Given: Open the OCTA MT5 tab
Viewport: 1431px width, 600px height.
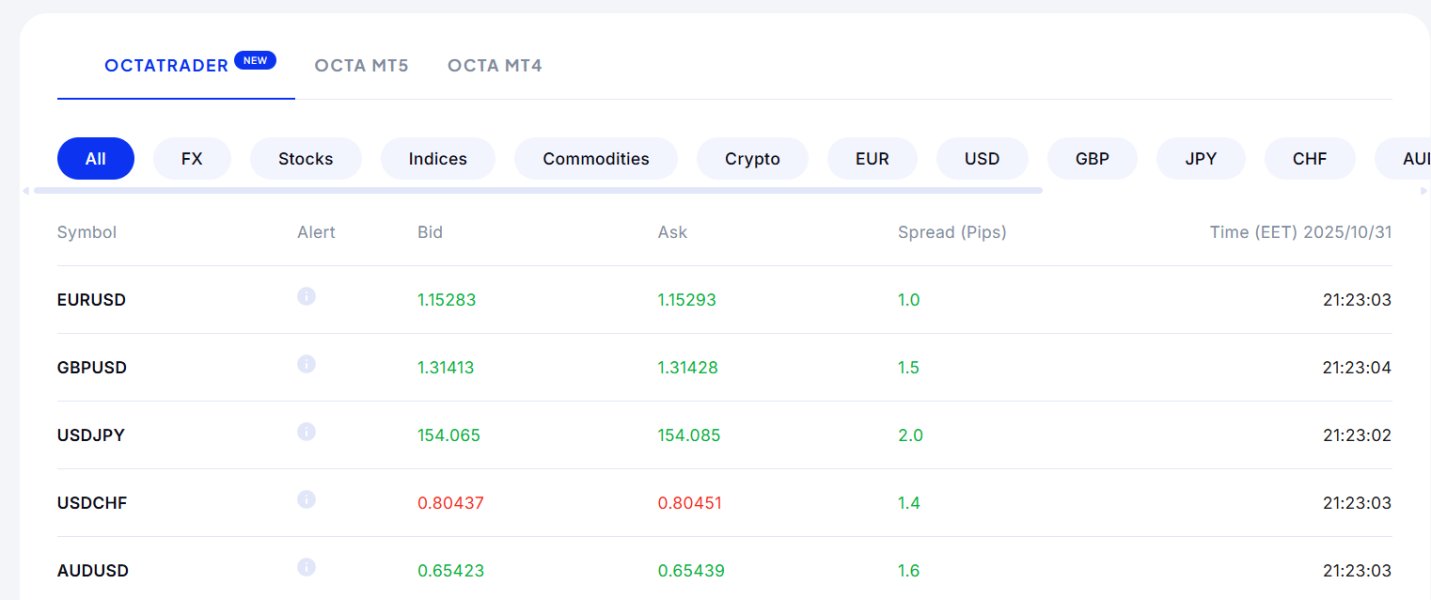Looking at the screenshot, I should [x=361, y=66].
